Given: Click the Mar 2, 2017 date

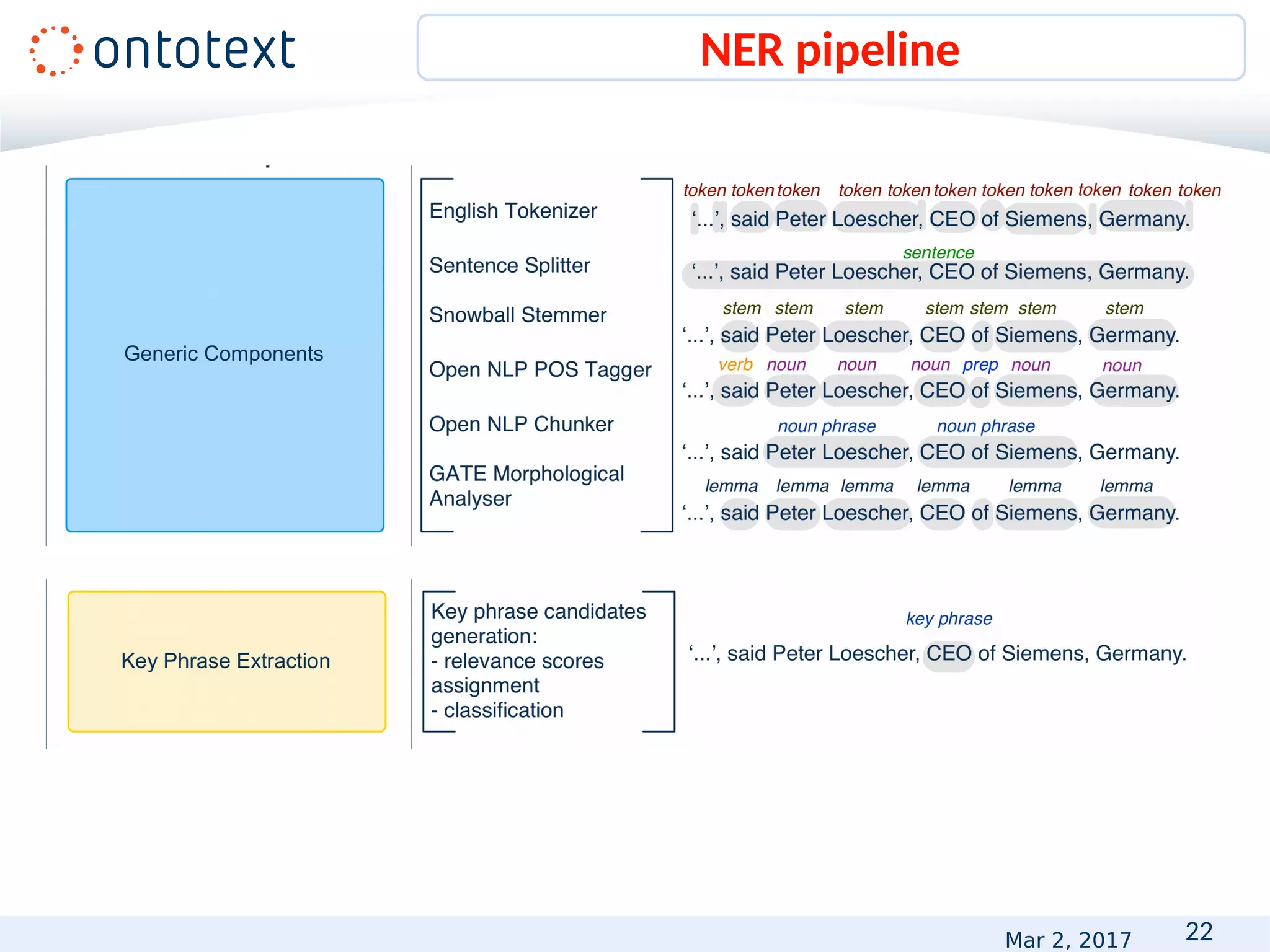Looking at the screenshot, I should (1068, 940).
